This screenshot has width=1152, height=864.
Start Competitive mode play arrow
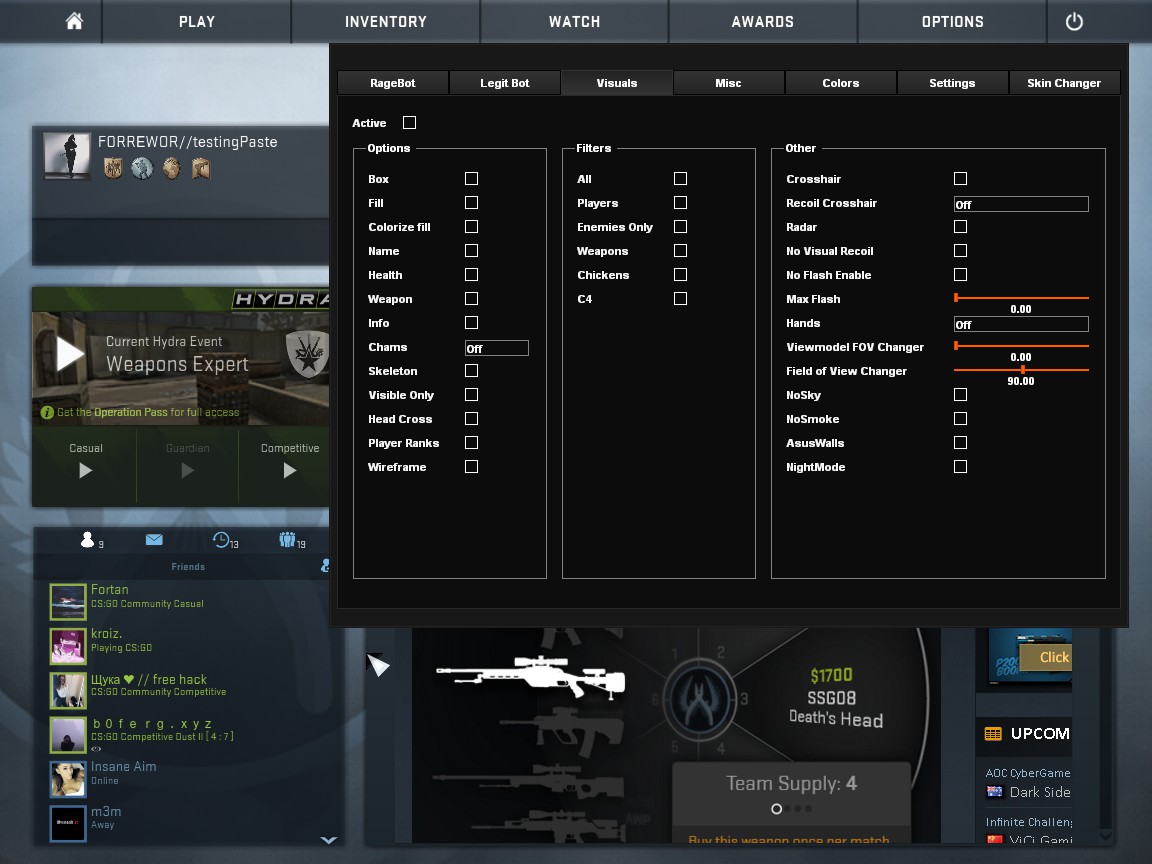(x=289, y=470)
